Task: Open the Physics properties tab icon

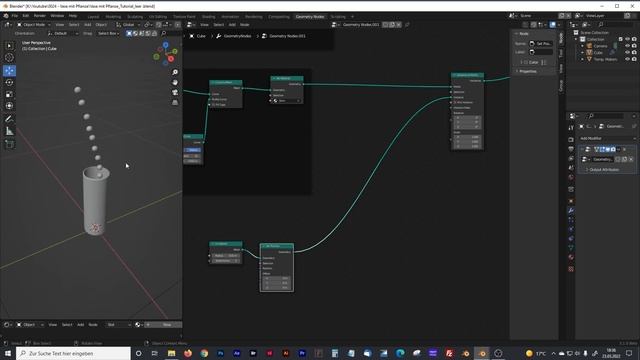Action: (571, 229)
